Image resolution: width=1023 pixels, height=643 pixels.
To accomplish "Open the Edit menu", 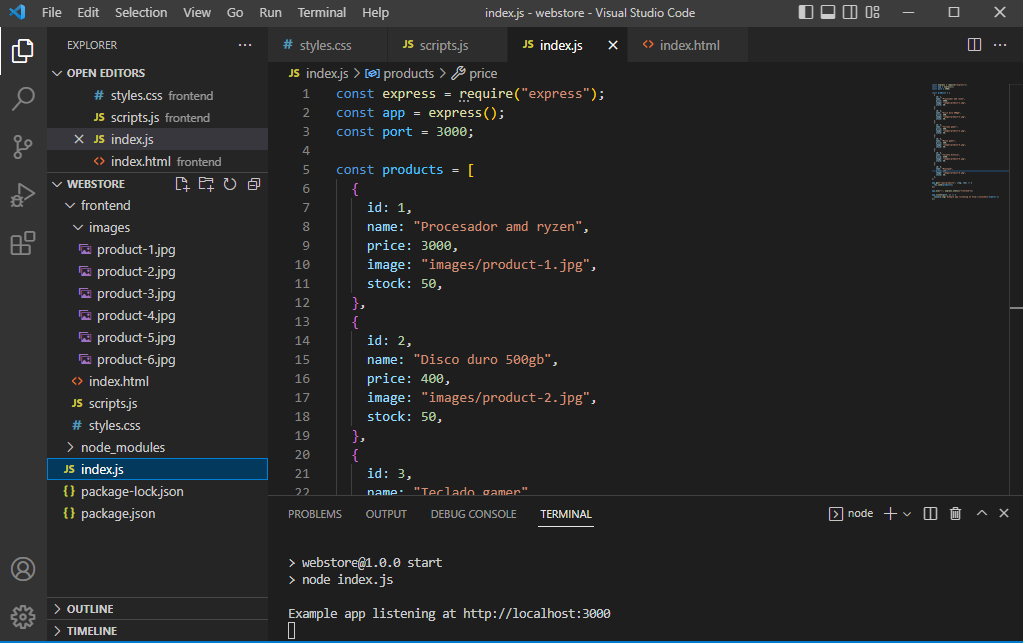I will tap(88, 12).
